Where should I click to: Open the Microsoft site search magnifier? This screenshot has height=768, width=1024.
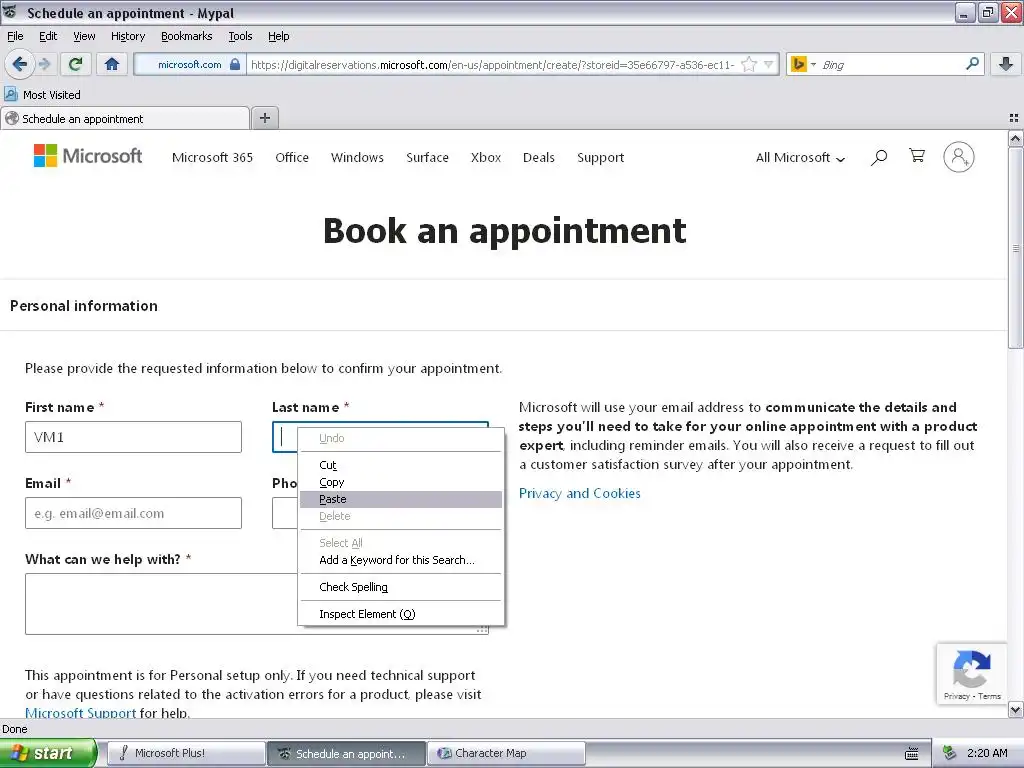pyautogui.click(x=879, y=157)
